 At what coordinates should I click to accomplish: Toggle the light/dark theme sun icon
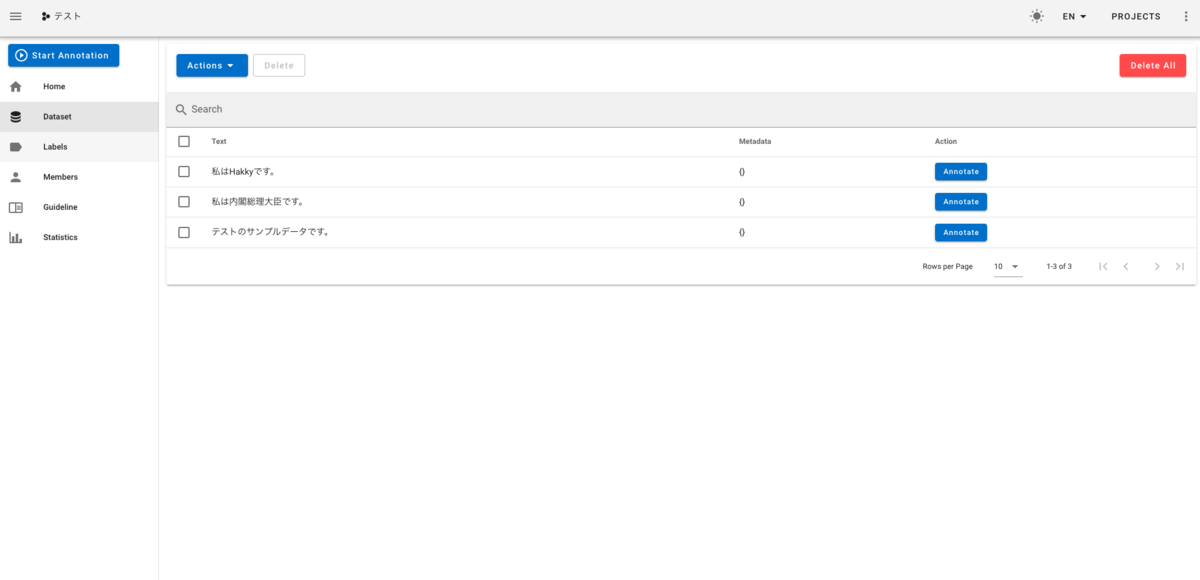pos(1037,16)
